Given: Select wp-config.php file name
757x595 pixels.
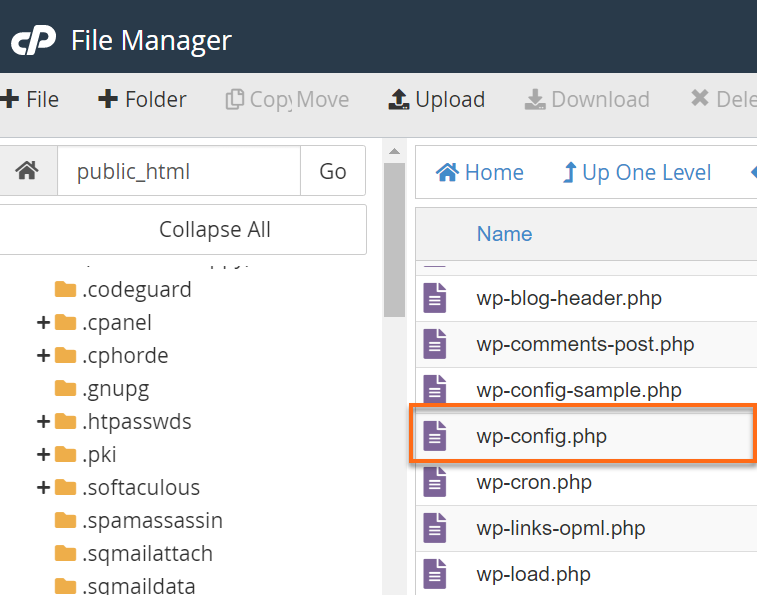Looking at the screenshot, I should pyautogui.click(x=541, y=437).
